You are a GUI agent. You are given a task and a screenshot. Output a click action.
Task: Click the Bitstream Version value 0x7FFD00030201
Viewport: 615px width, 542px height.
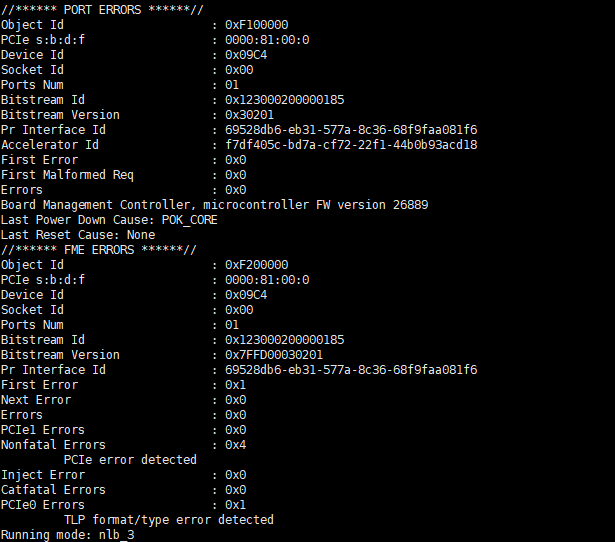click(274, 354)
